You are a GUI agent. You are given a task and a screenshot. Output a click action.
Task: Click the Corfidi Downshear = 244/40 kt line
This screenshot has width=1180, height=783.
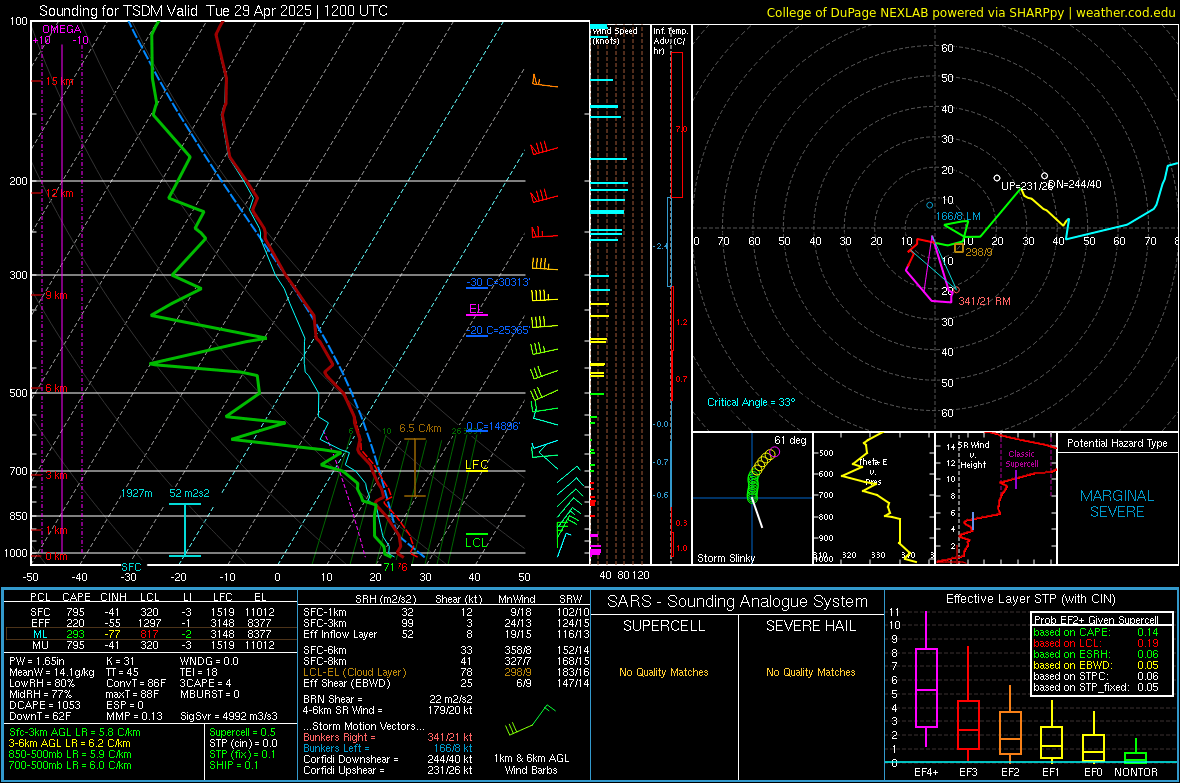pyautogui.click(x=388, y=759)
